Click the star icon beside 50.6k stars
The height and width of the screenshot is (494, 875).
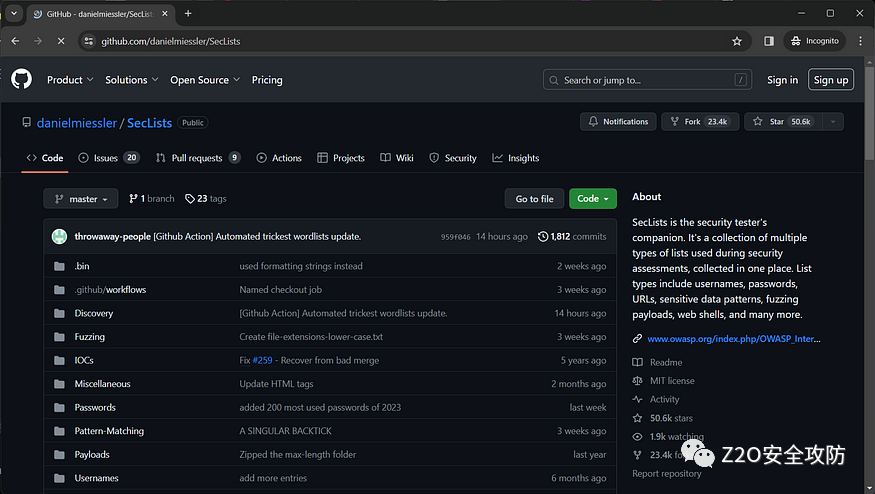637,418
